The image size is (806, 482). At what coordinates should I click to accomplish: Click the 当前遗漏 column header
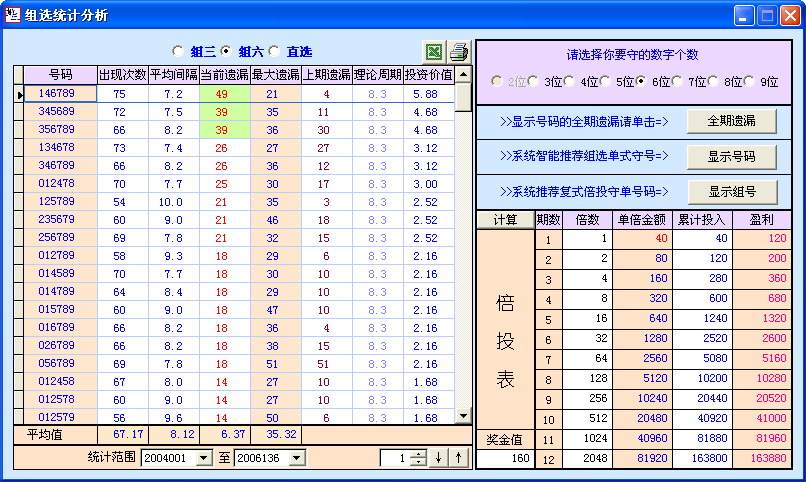224,75
